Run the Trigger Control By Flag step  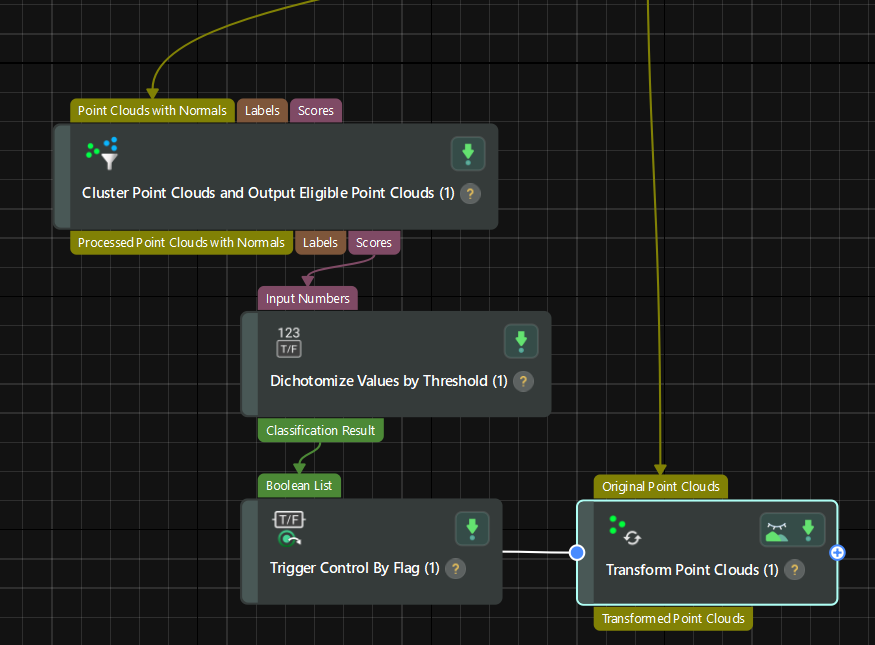[472, 529]
